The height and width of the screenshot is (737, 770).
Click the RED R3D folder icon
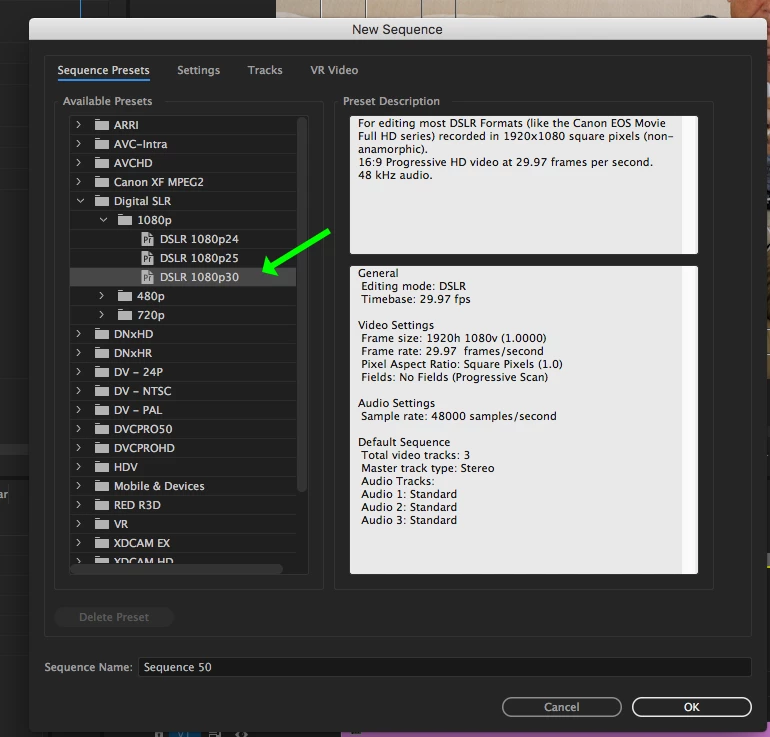102,505
